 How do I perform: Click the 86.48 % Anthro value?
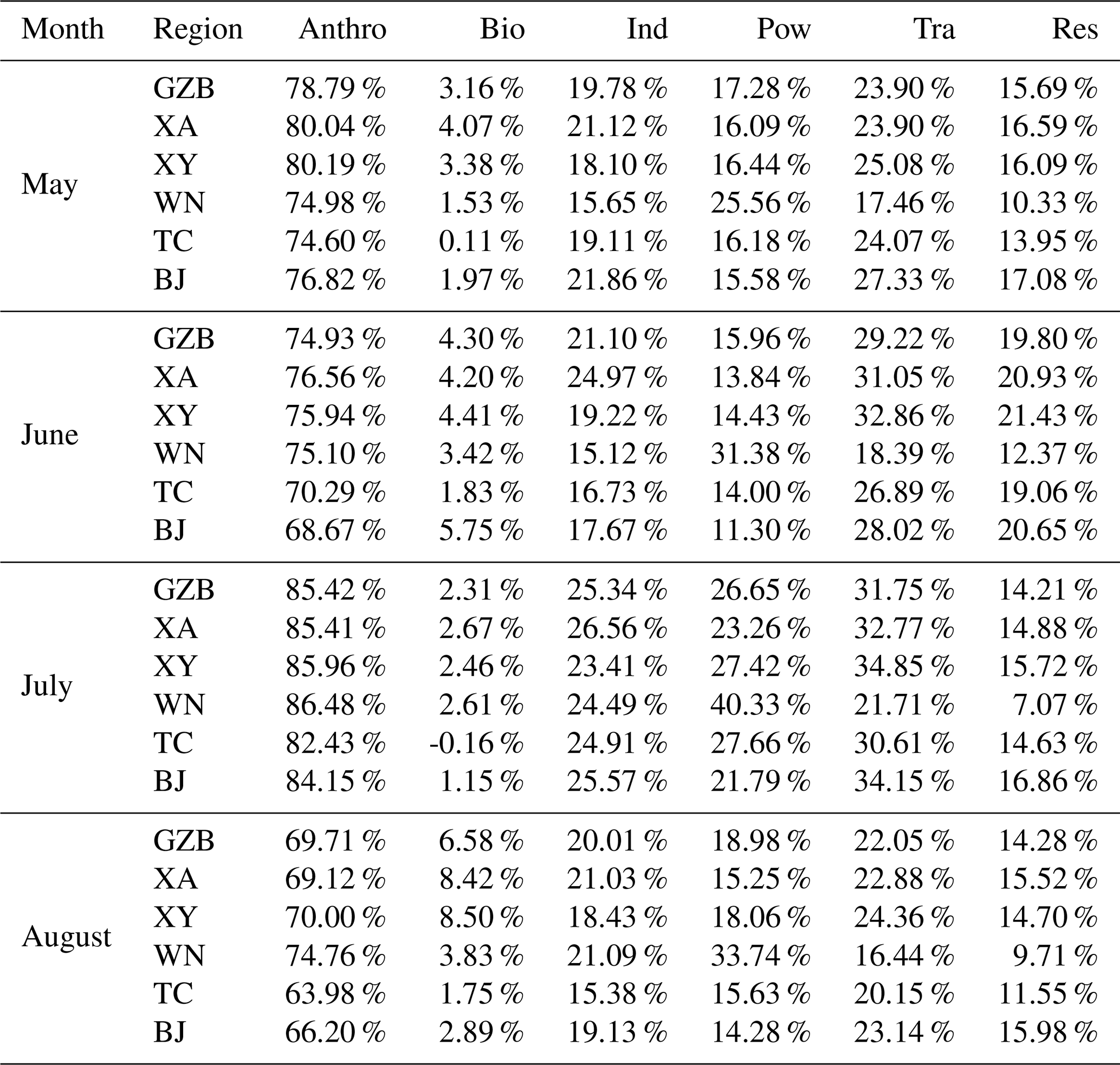(x=335, y=705)
